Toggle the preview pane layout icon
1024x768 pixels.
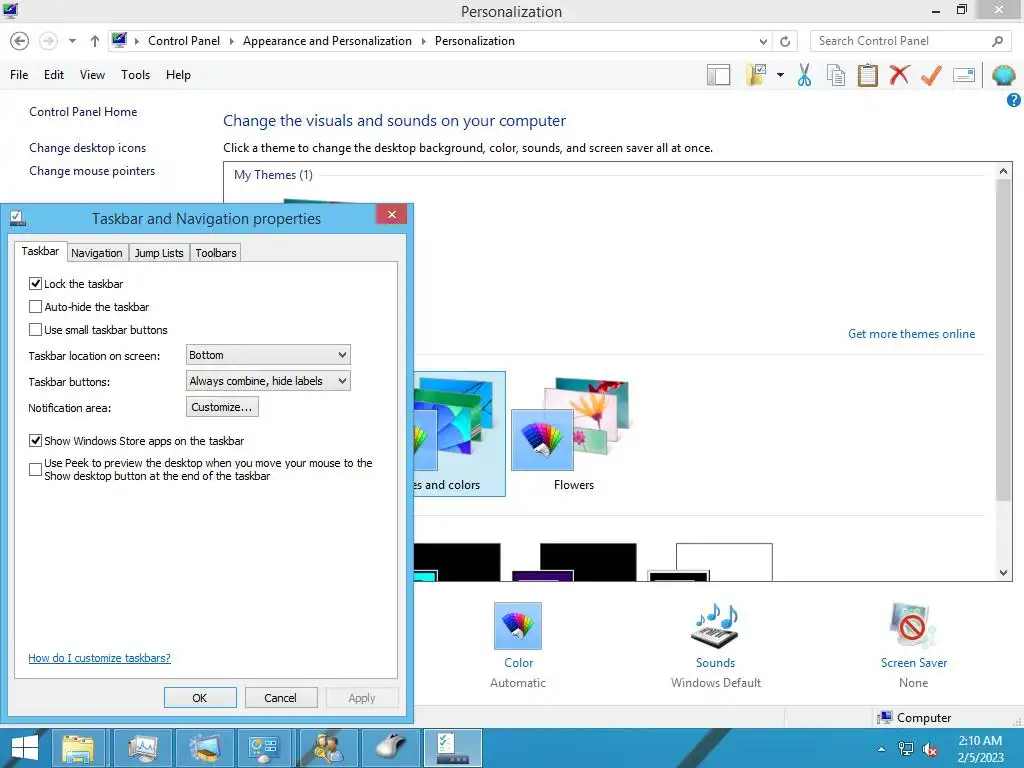tap(718, 75)
